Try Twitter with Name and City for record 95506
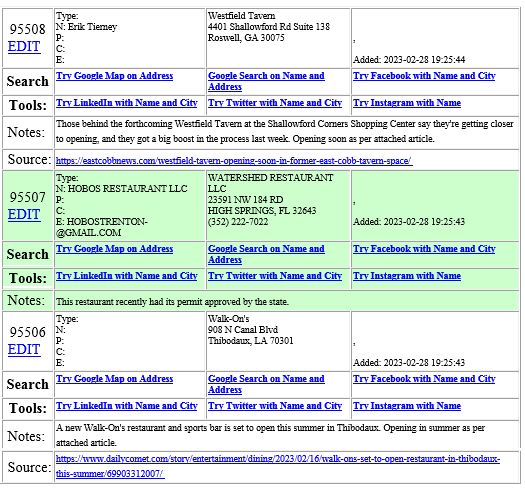 (275, 406)
